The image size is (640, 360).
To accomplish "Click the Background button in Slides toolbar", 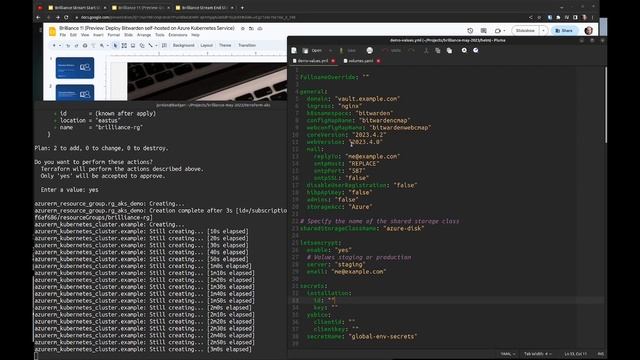I will 183,45.
